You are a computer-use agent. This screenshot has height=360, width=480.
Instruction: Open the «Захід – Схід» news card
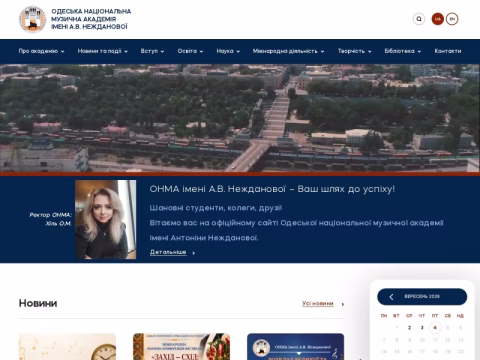coord(181,346)
